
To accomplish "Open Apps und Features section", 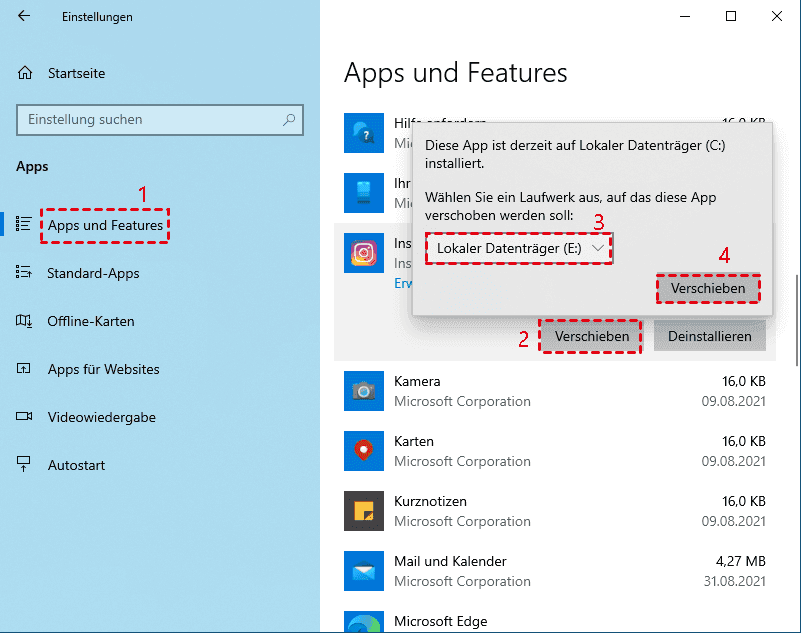I will coord(105,225).
